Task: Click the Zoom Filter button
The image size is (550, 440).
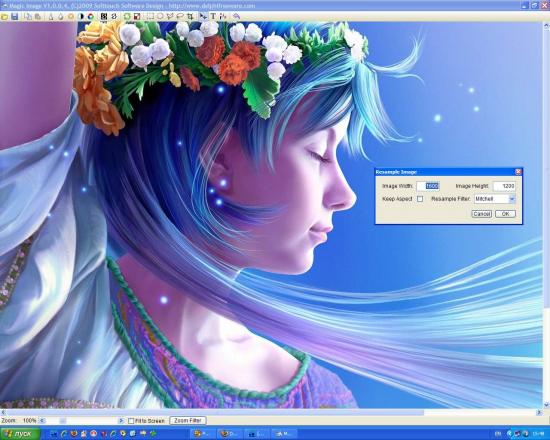Action: [x=188, y=420]
